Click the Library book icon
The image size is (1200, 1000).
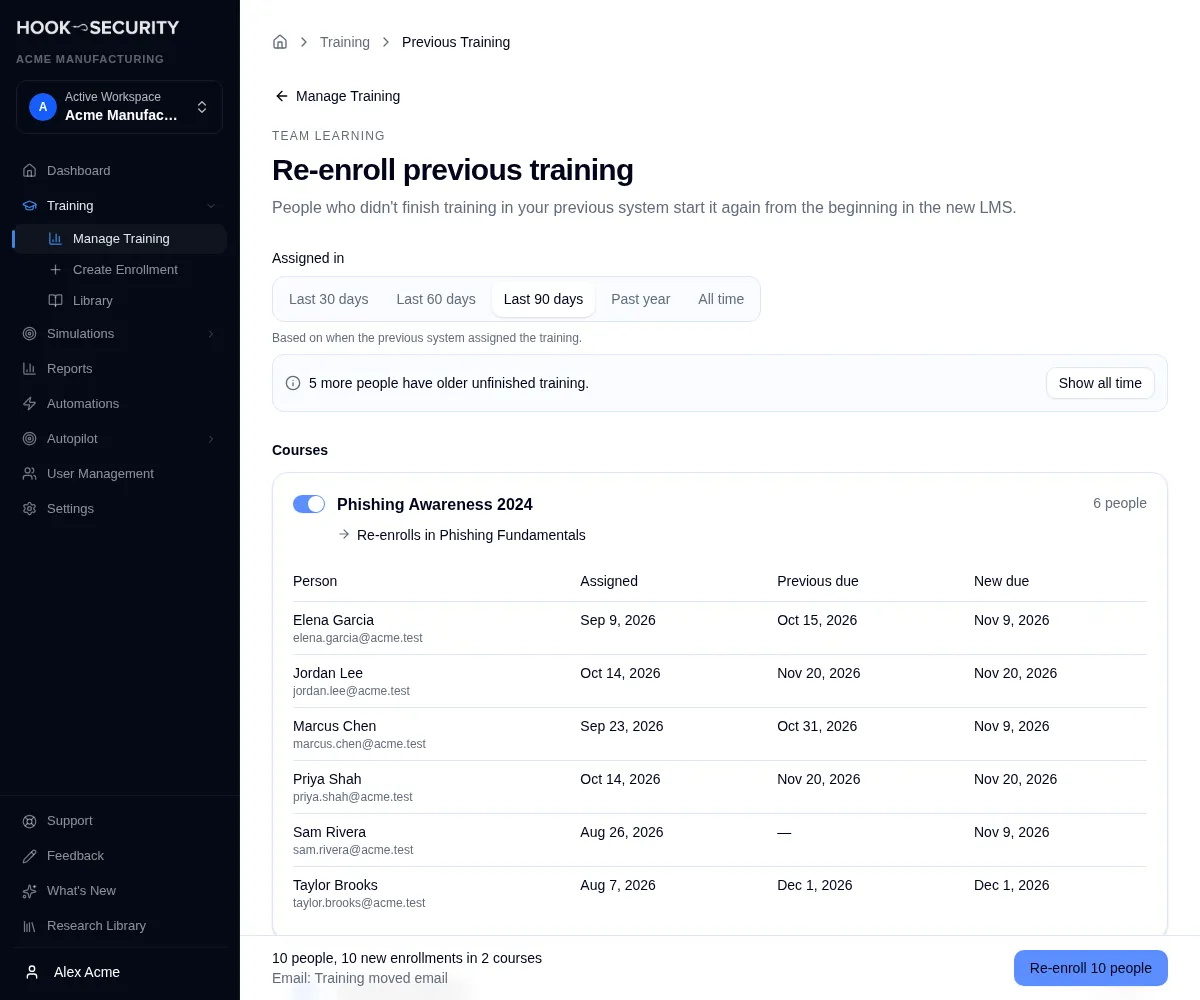tap(55, 301)
